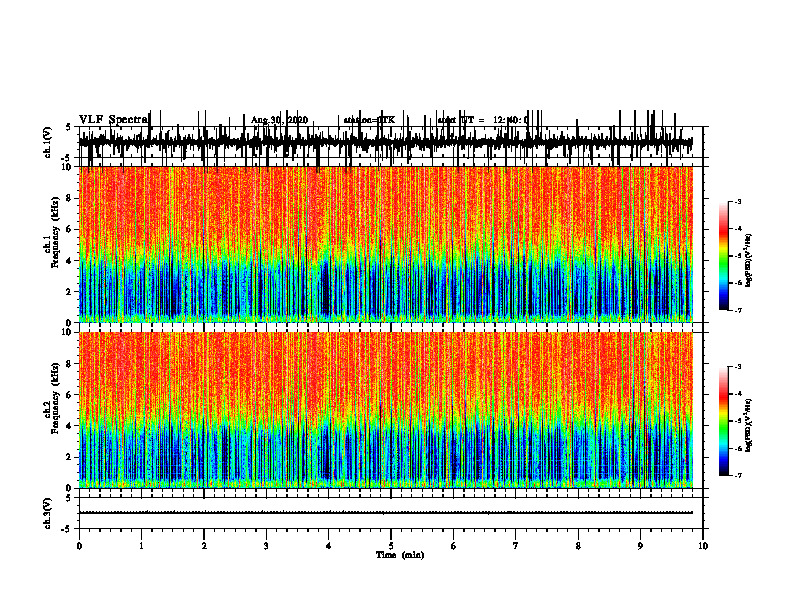Image resolution: width=792 pixels, height=612 pixels.
Task: Click the 3 minute tick label
Action: coord(266,546)
